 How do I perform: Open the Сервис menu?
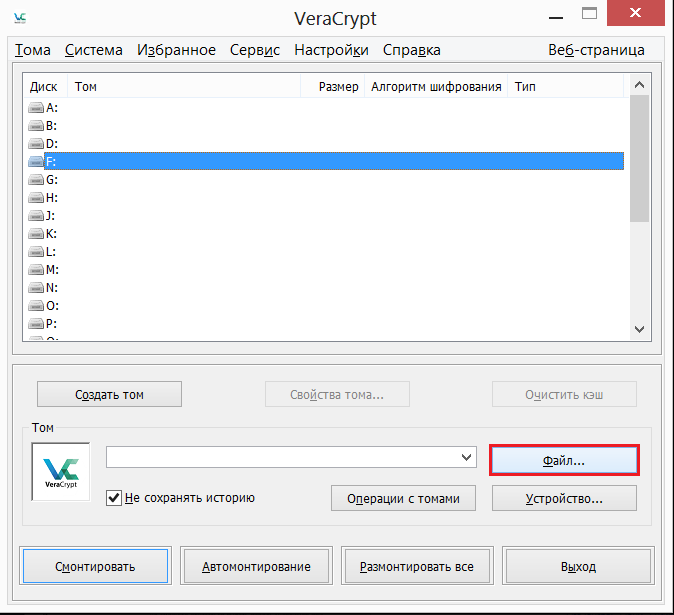[255, 50]
